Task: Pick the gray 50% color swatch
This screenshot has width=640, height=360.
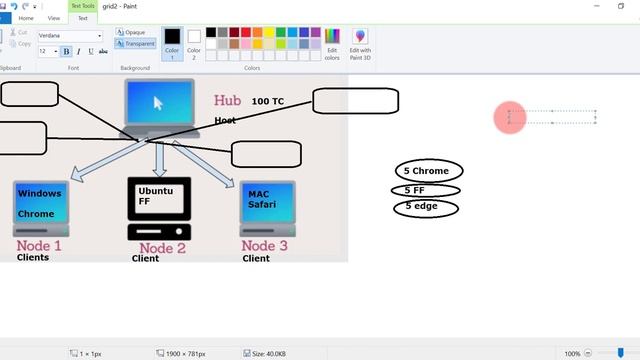Action: (x=222, y=32)
